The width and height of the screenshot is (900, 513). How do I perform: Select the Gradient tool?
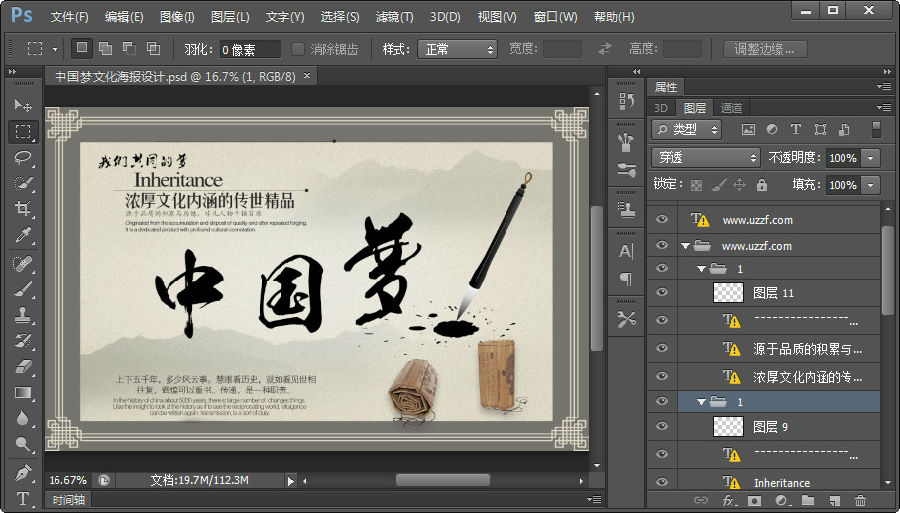(x=23, y=392)
